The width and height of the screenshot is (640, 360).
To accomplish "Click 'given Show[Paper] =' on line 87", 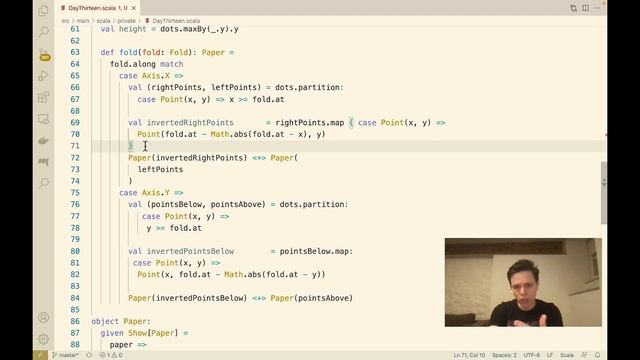I will coord(144,333).
